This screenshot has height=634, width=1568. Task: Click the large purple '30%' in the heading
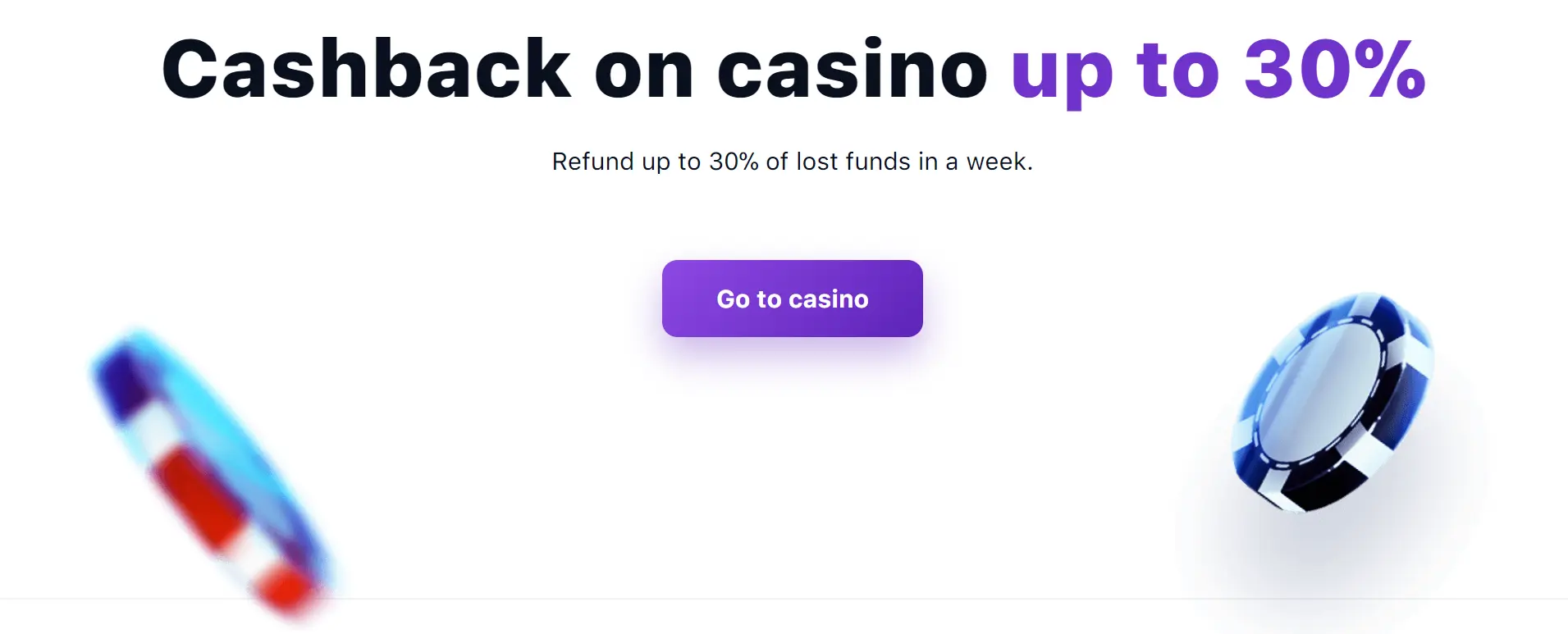coord(1334,71)
